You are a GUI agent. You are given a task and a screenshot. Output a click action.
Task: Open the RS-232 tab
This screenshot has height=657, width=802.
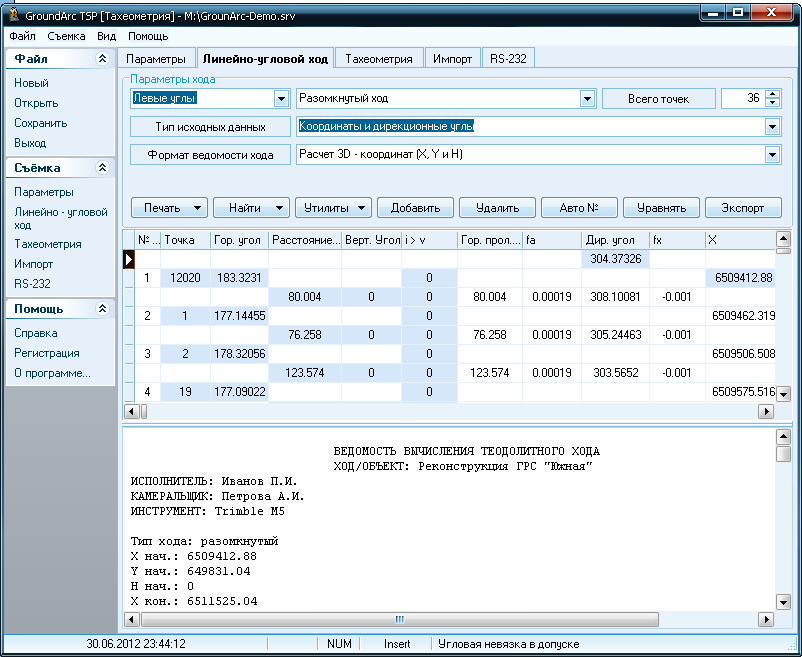tap(509, 59)
